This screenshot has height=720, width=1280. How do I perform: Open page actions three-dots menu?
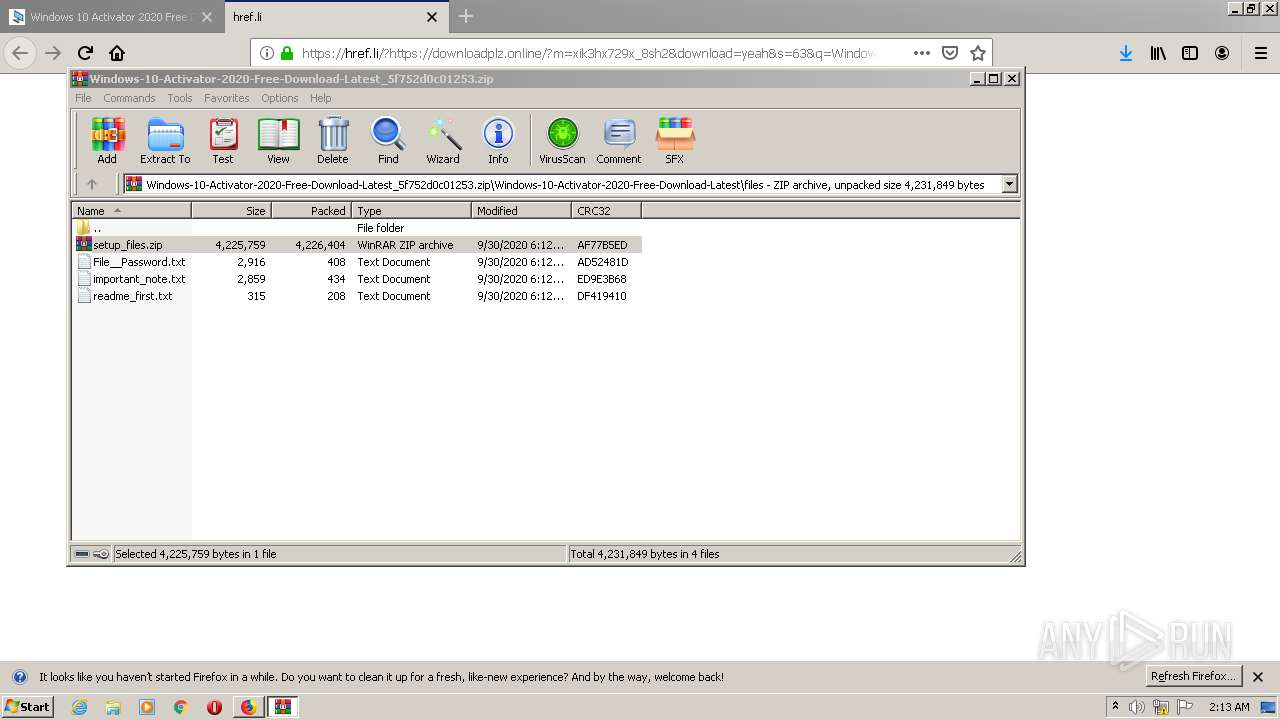(x=921, y=53)
